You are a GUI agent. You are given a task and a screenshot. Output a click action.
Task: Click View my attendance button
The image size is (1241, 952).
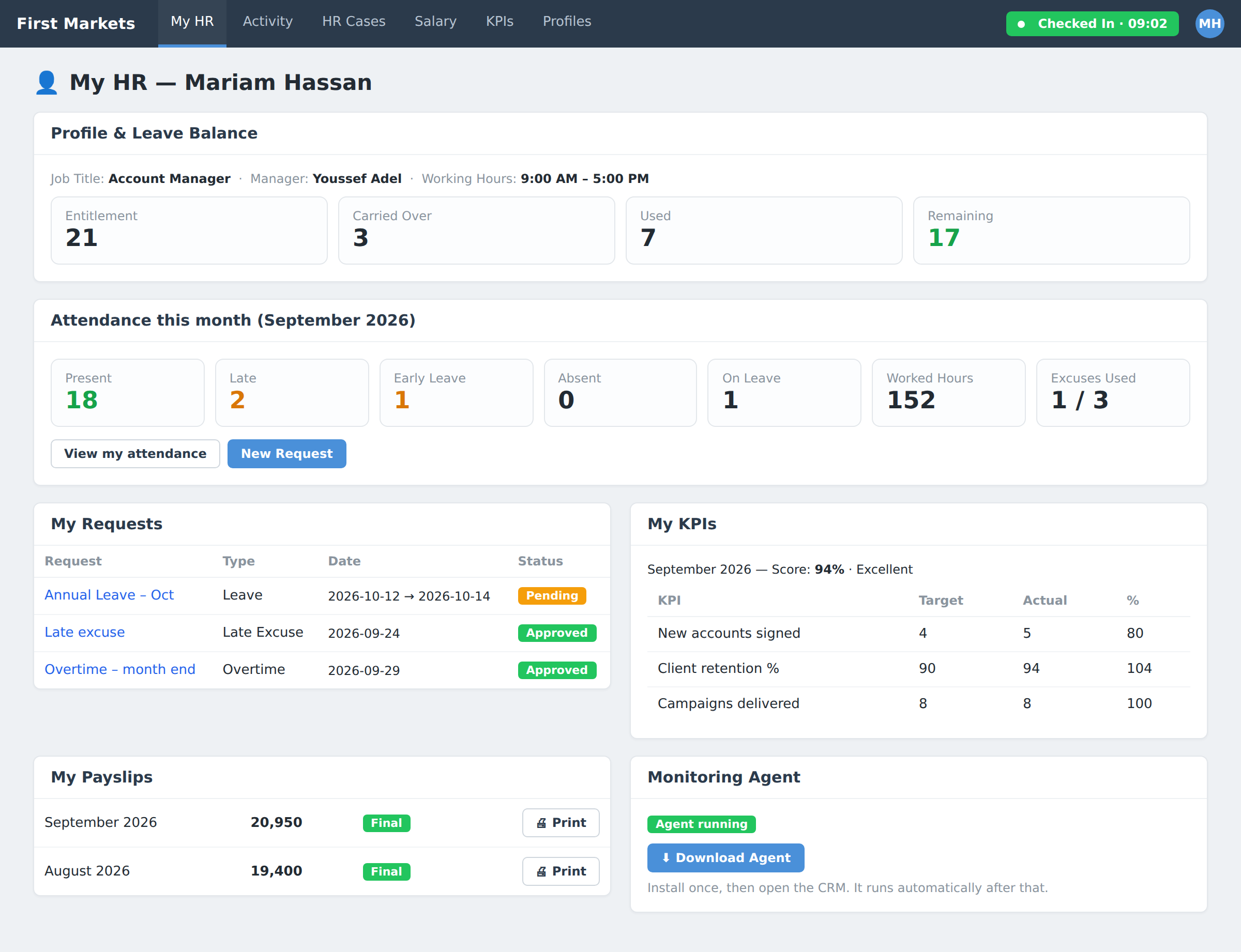click(x=135, y=453)
